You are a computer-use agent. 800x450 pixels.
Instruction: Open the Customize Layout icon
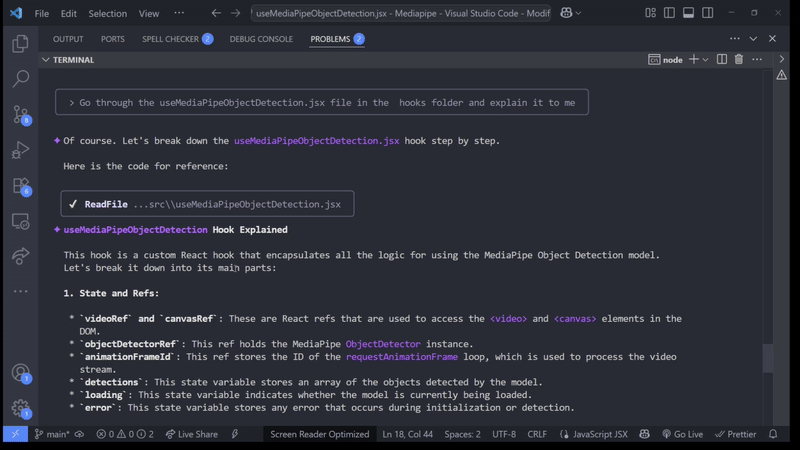tap(650, 13)
